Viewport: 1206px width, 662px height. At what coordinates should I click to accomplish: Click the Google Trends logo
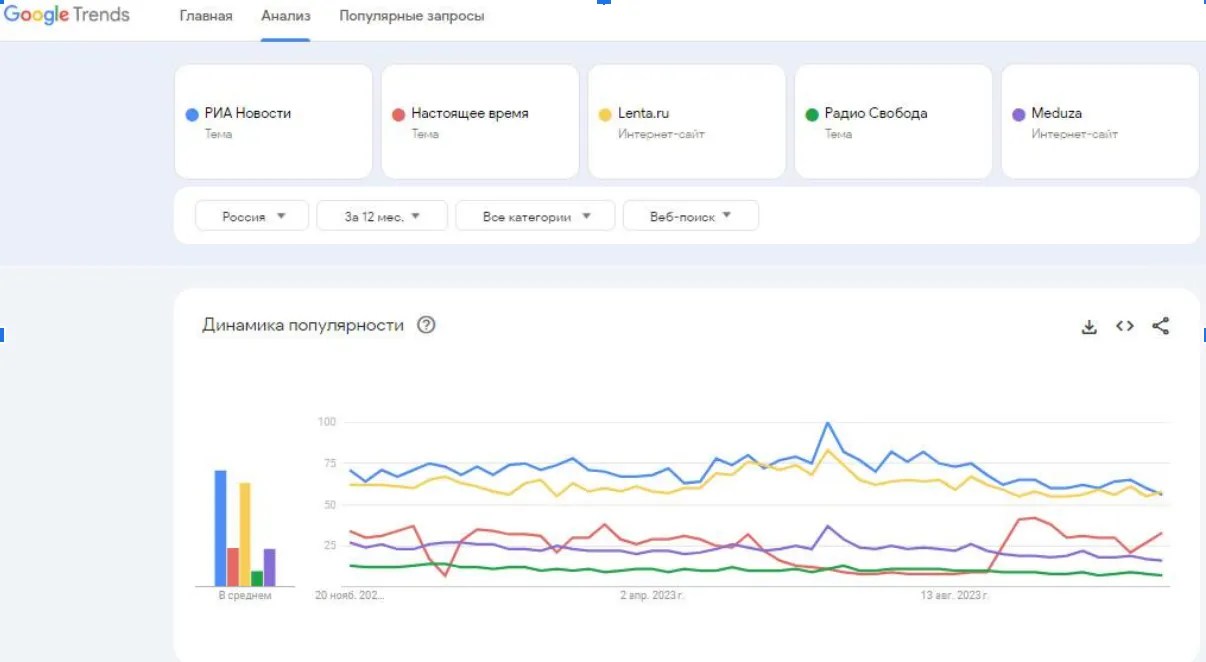67,16
